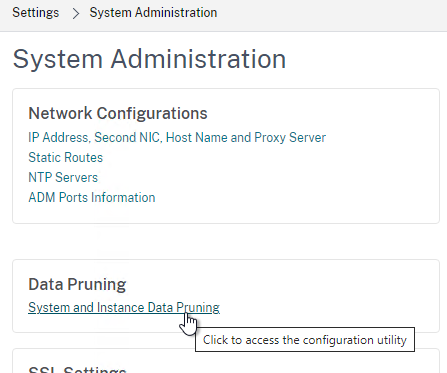The image size is (447, 373).
Task: Click the partially visible SSL Settings heading
Action: click(77, 369)
